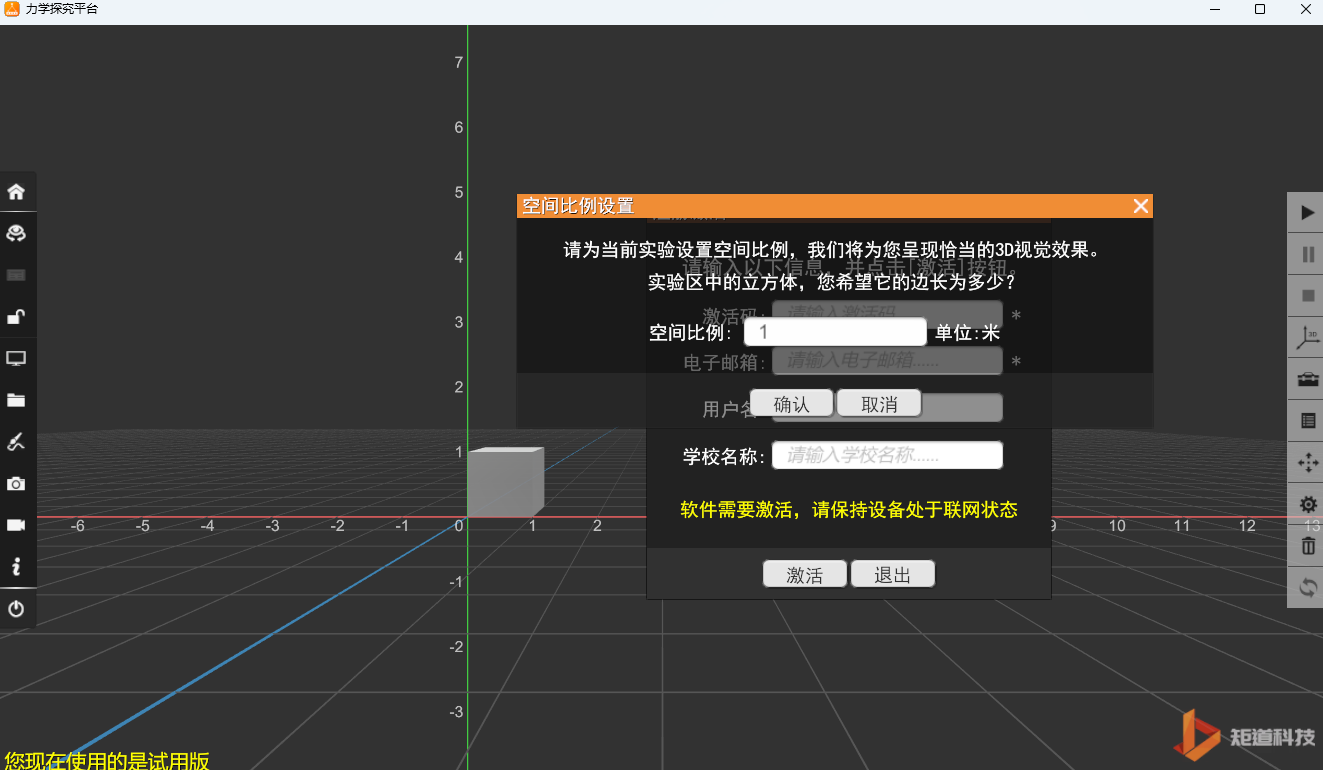
Task: Click the 激活 button
Action: tap(805, 575)
